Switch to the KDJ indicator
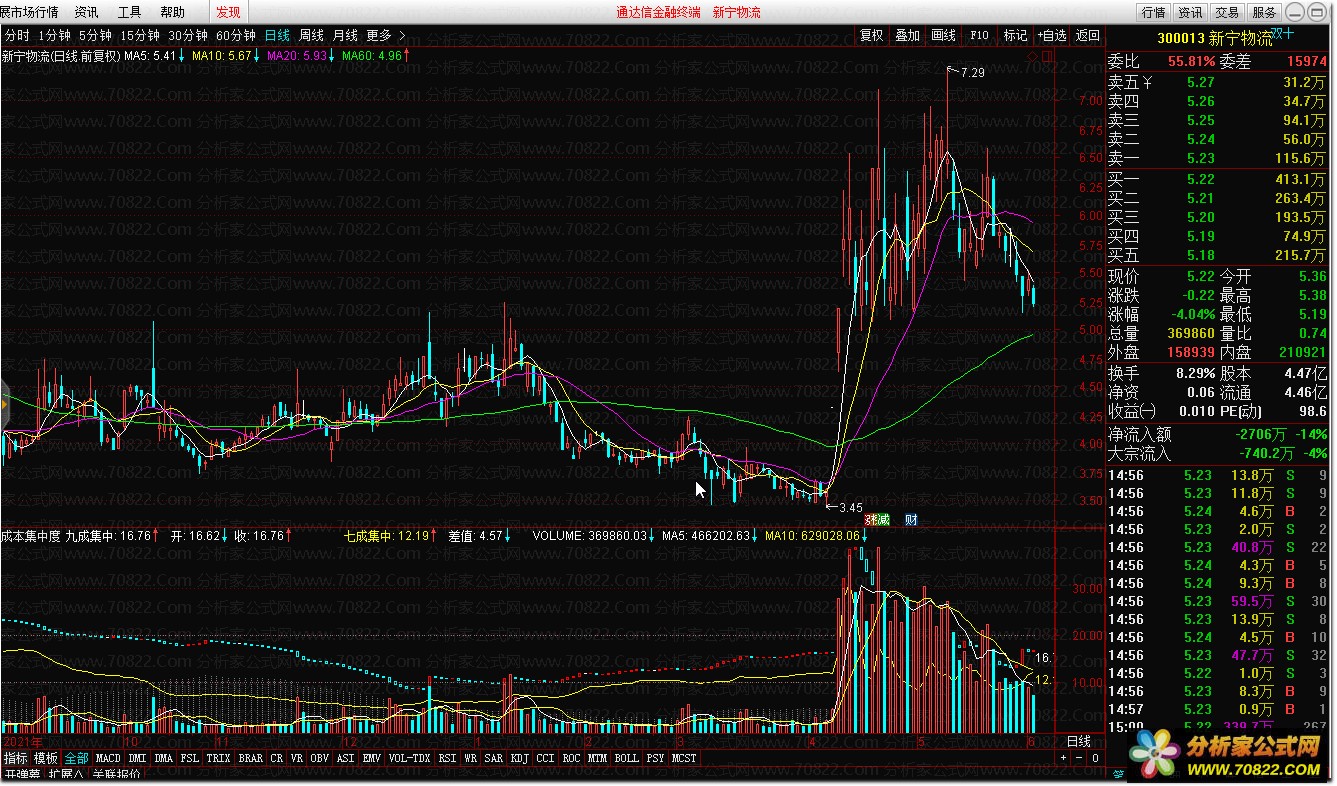 (520, 759)
